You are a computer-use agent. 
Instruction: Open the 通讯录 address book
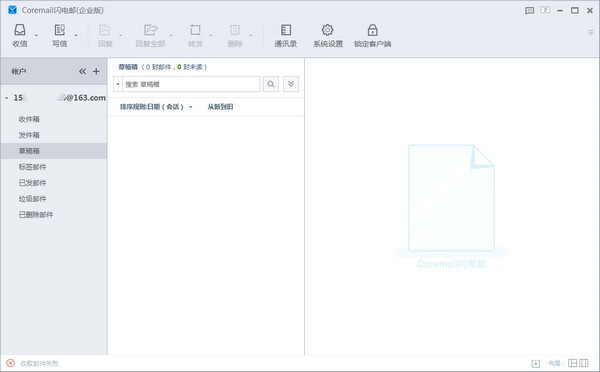285,35
